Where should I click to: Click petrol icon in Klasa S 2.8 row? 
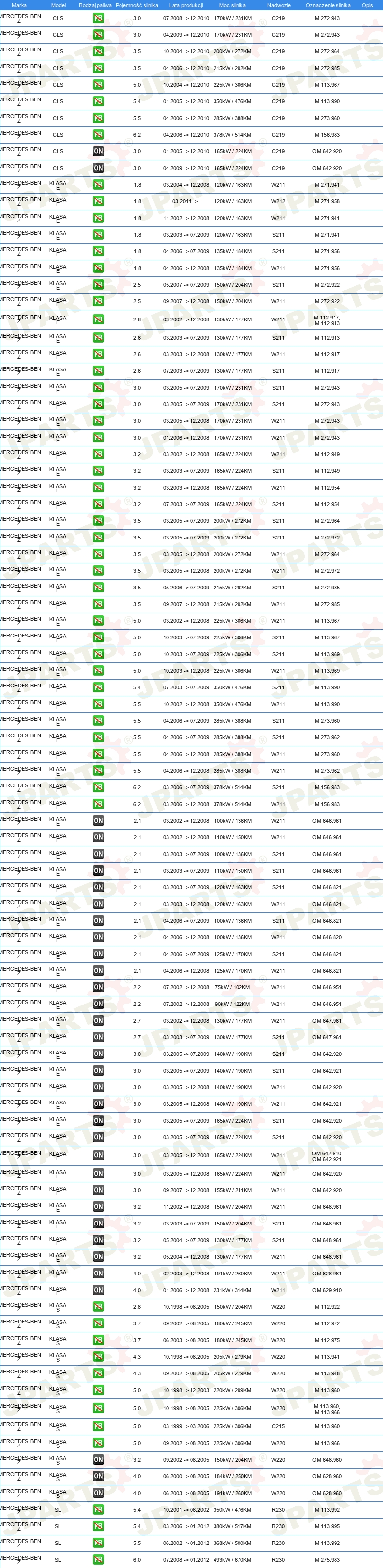(98, 1307)
